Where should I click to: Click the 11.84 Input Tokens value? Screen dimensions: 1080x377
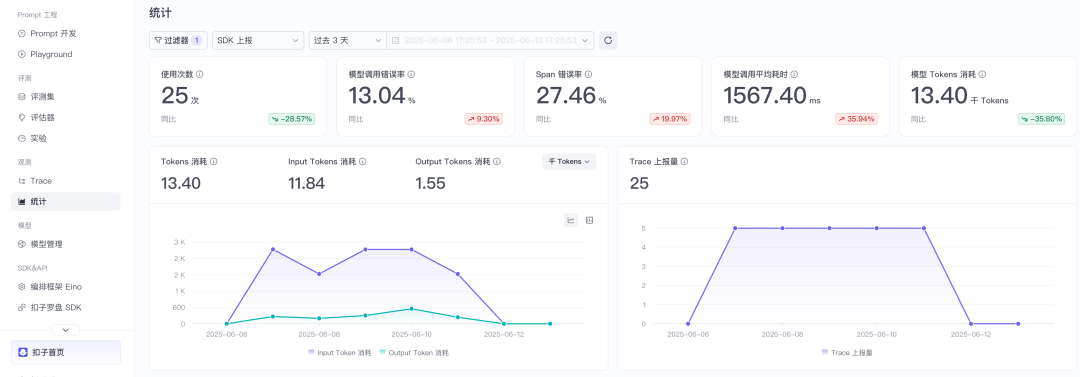point(307,183)
